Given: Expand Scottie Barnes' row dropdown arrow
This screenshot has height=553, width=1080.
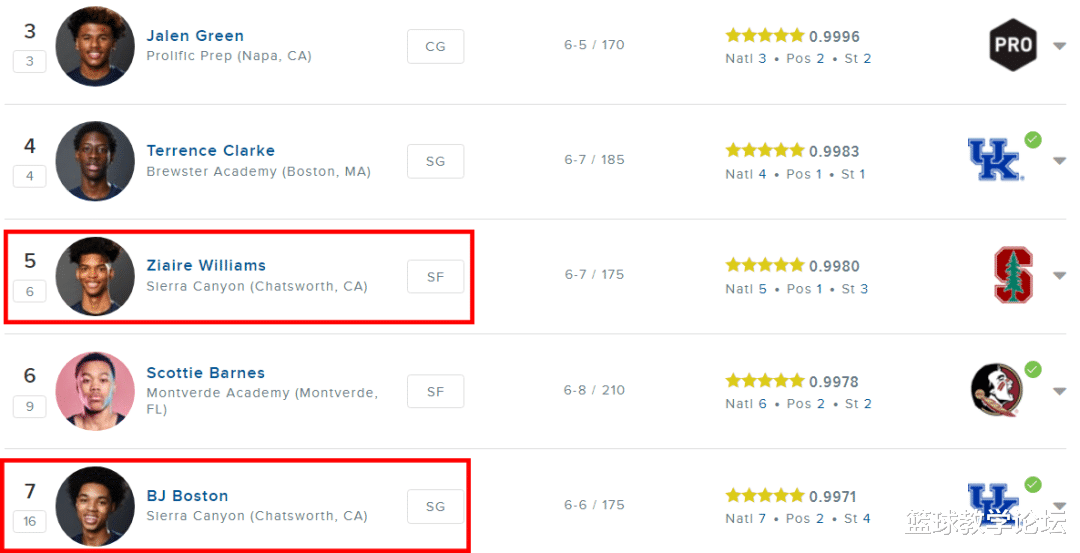Looking at the screenshot, I should [1059, 391].
